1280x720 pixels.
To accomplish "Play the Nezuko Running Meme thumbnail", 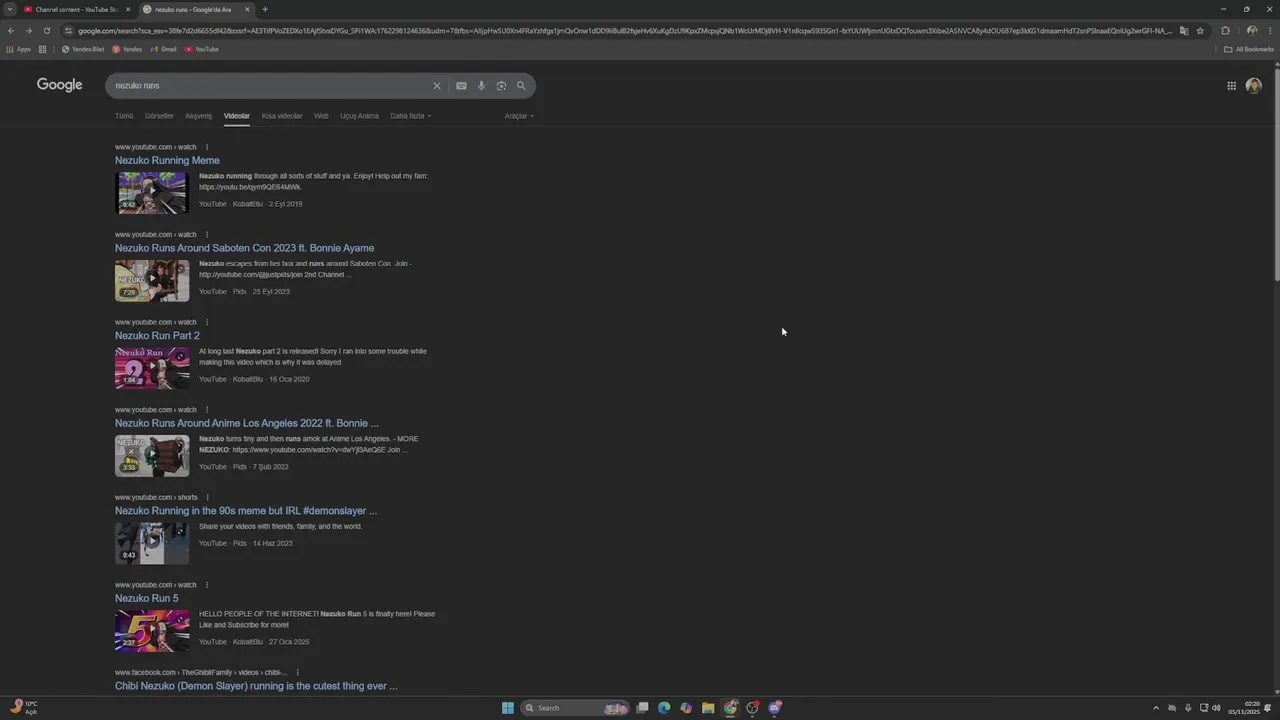I will (x=152, y=193).
